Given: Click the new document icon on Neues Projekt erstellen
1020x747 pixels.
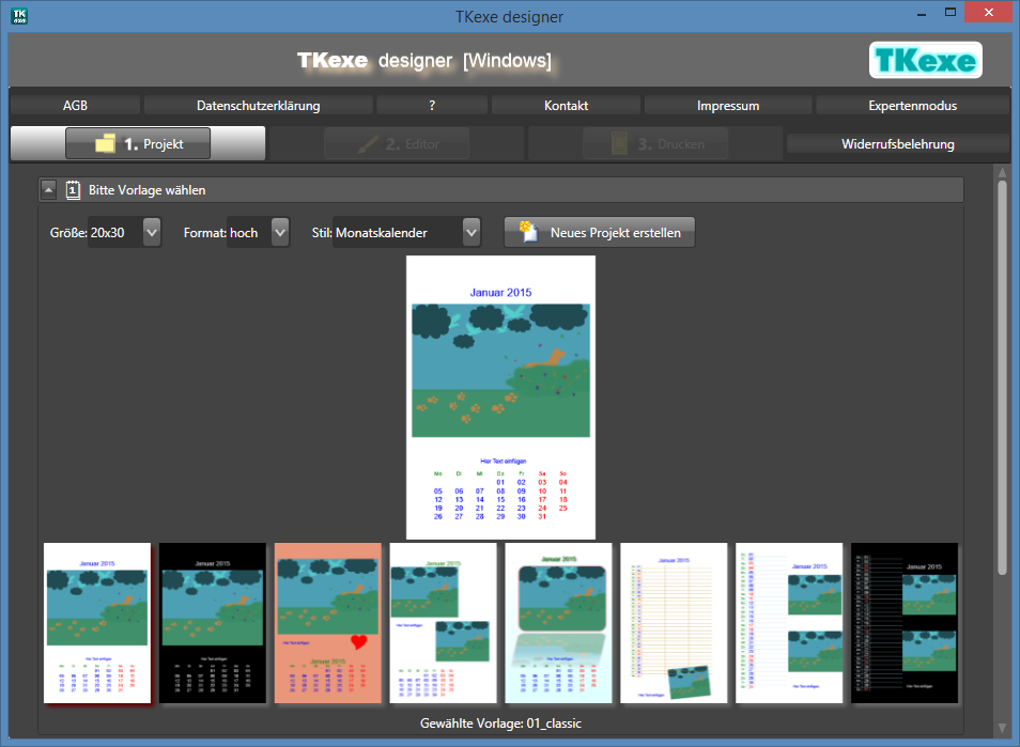Looking at the screenshot, I should click(x=529, y=232).
